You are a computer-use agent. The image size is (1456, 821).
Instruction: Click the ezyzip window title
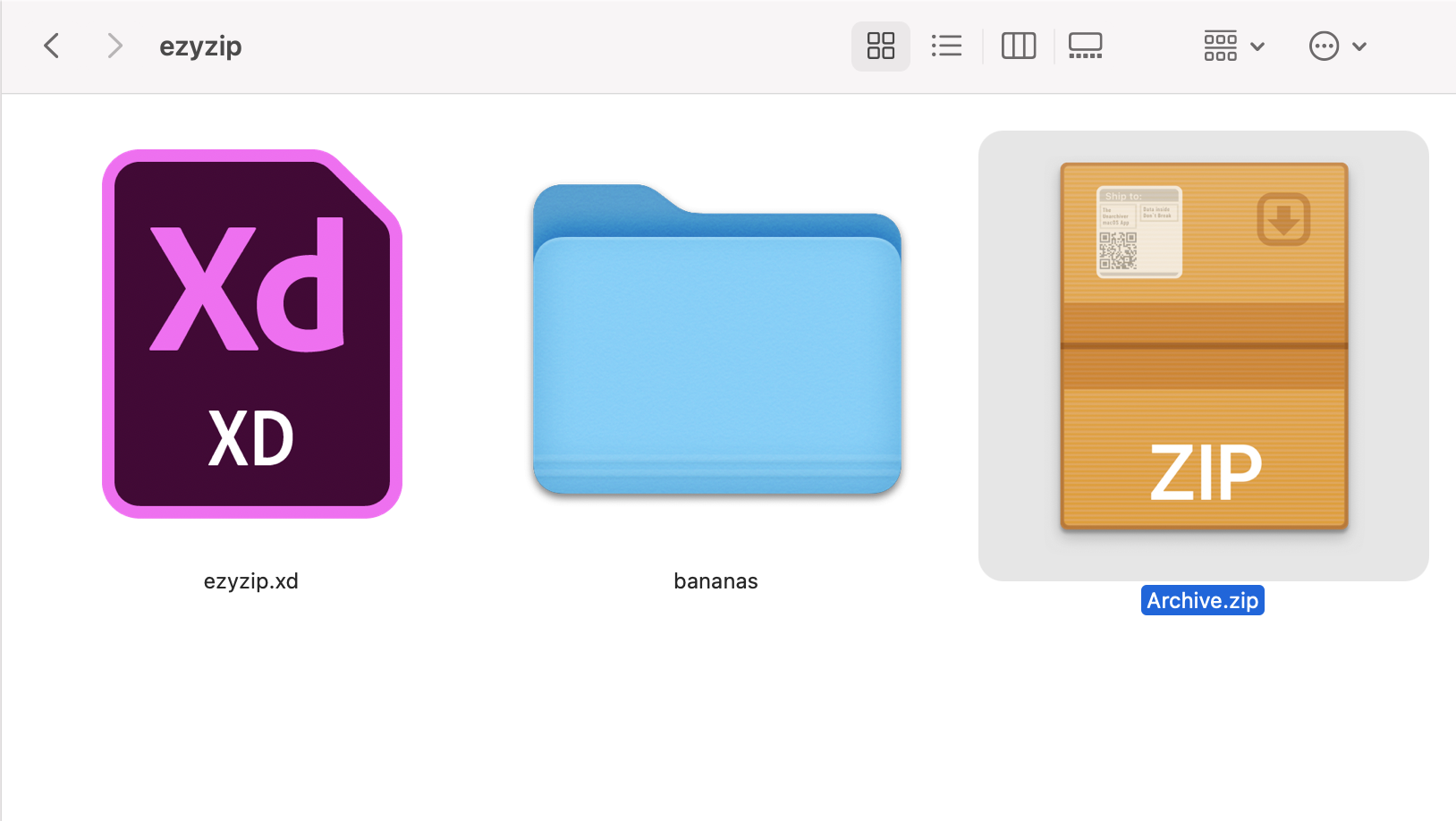pos(199,46)
